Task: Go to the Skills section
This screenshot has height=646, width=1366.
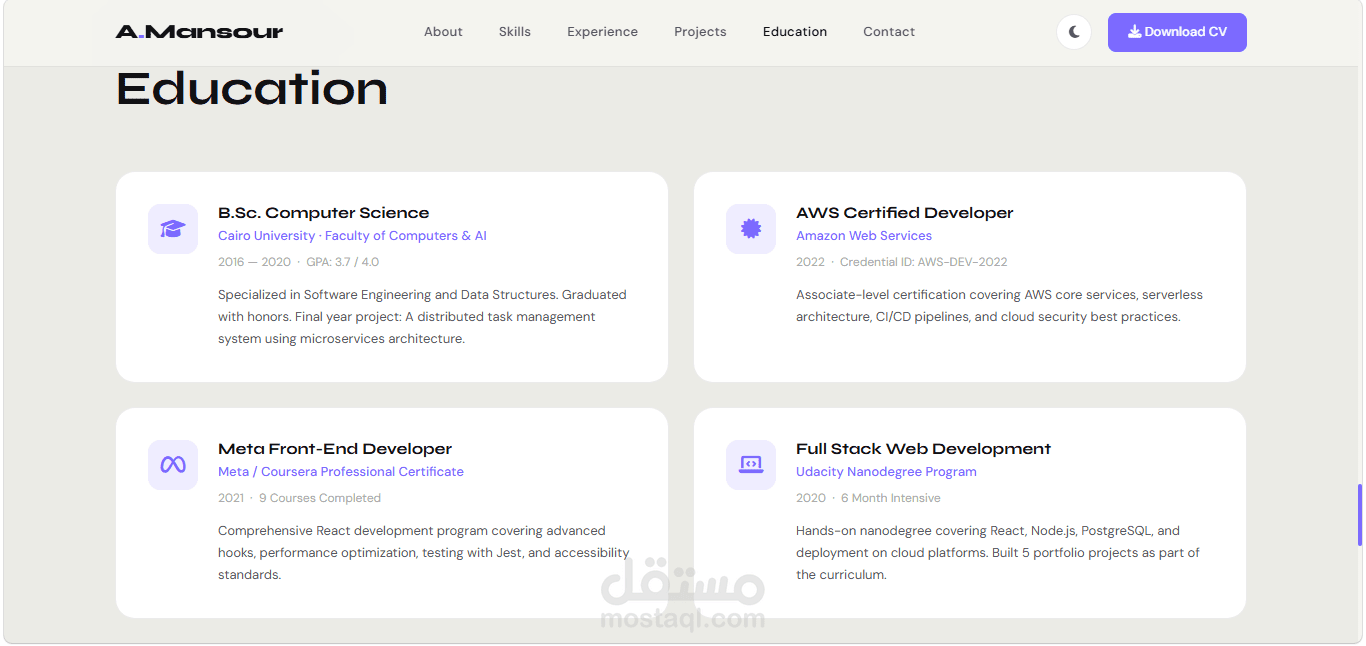Action: pos(515,32)
